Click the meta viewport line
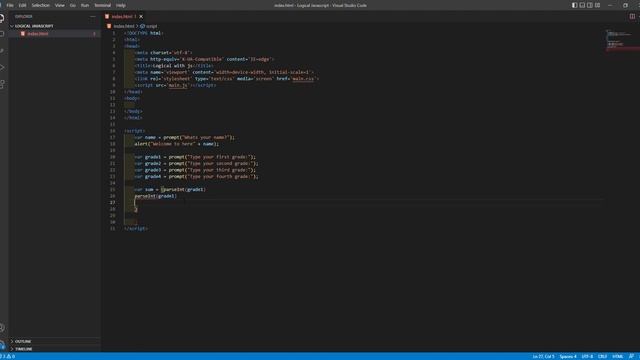 tap(224, 72)
